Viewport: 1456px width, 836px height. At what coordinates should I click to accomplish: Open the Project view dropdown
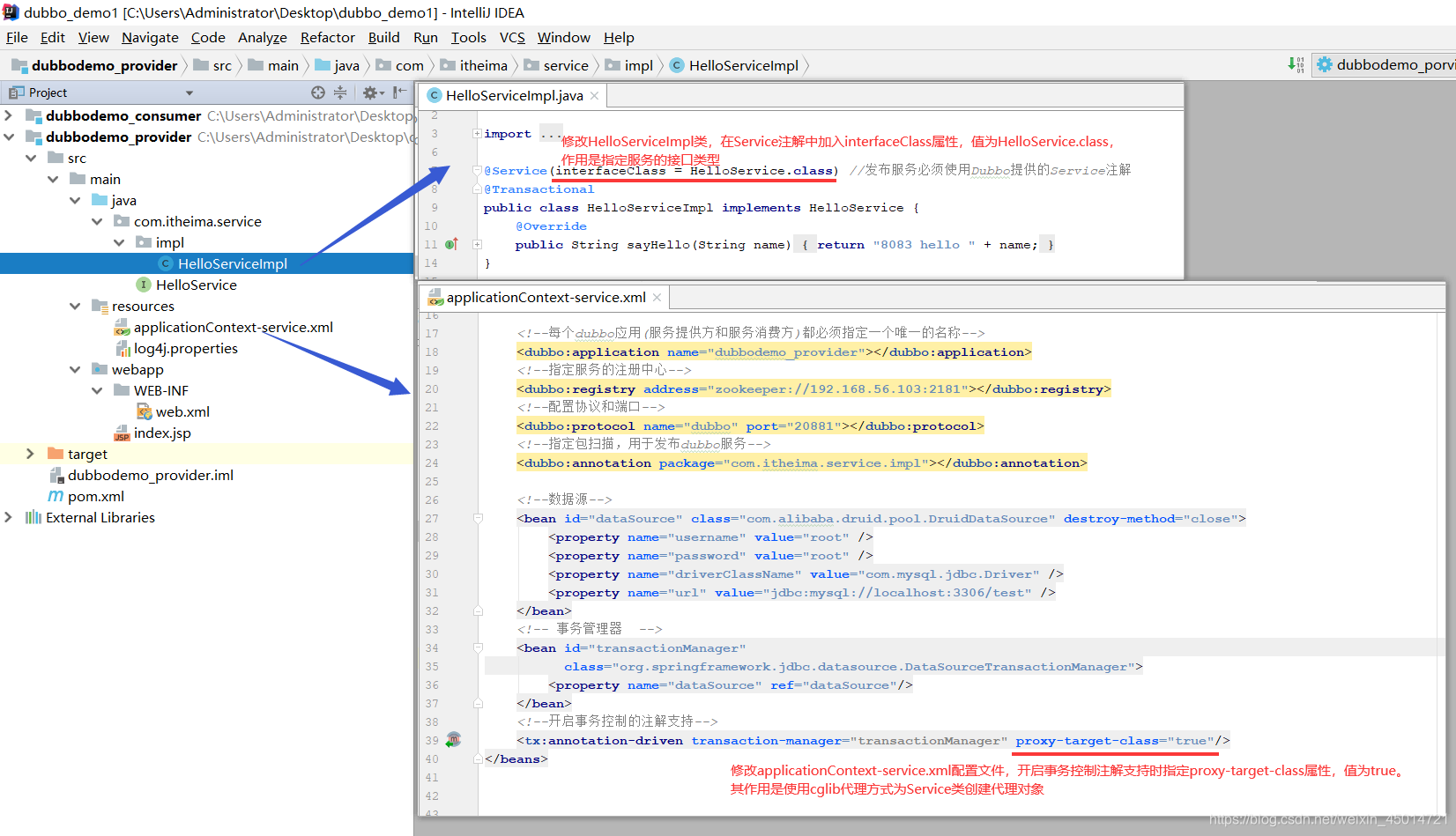189,92
